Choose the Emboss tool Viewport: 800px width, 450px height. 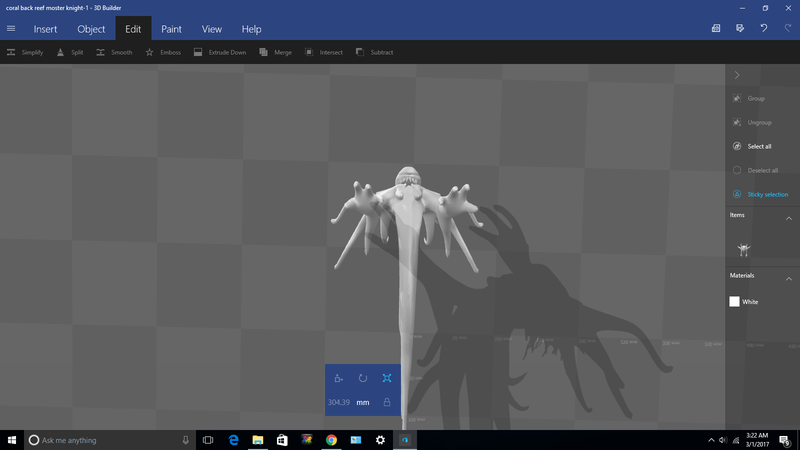click(x=163, y=52)
